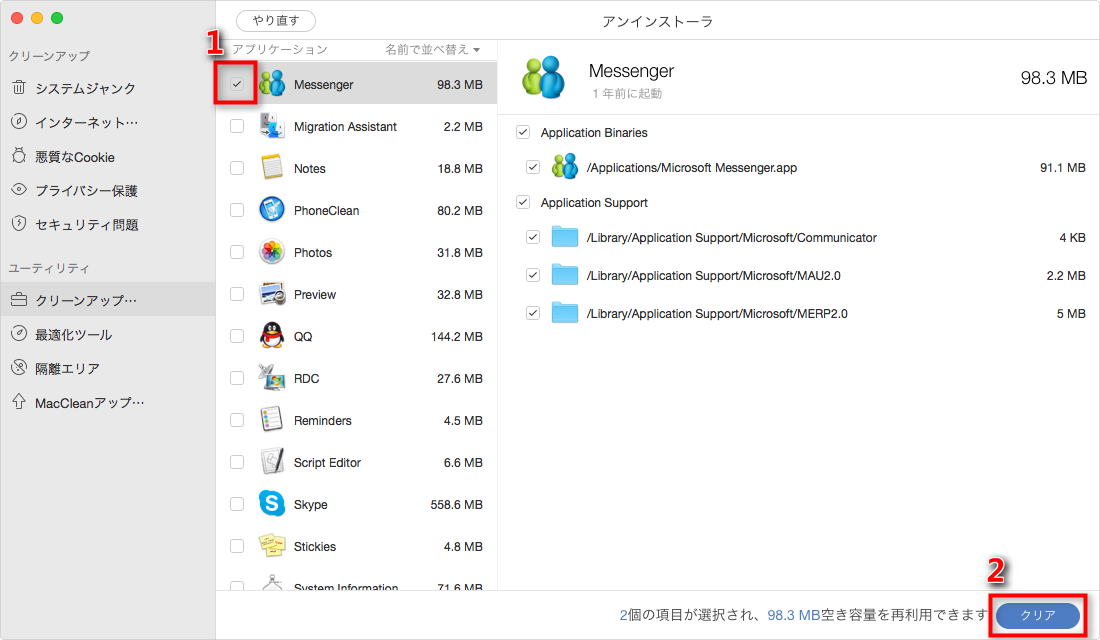Check the Preview checkbox
This screenshot has height=640, width=1100.
[x=237, y=294]
